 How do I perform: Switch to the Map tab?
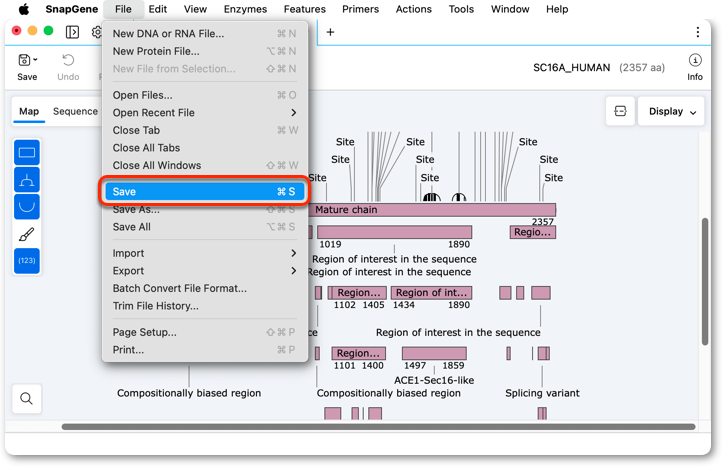point(29,111)
